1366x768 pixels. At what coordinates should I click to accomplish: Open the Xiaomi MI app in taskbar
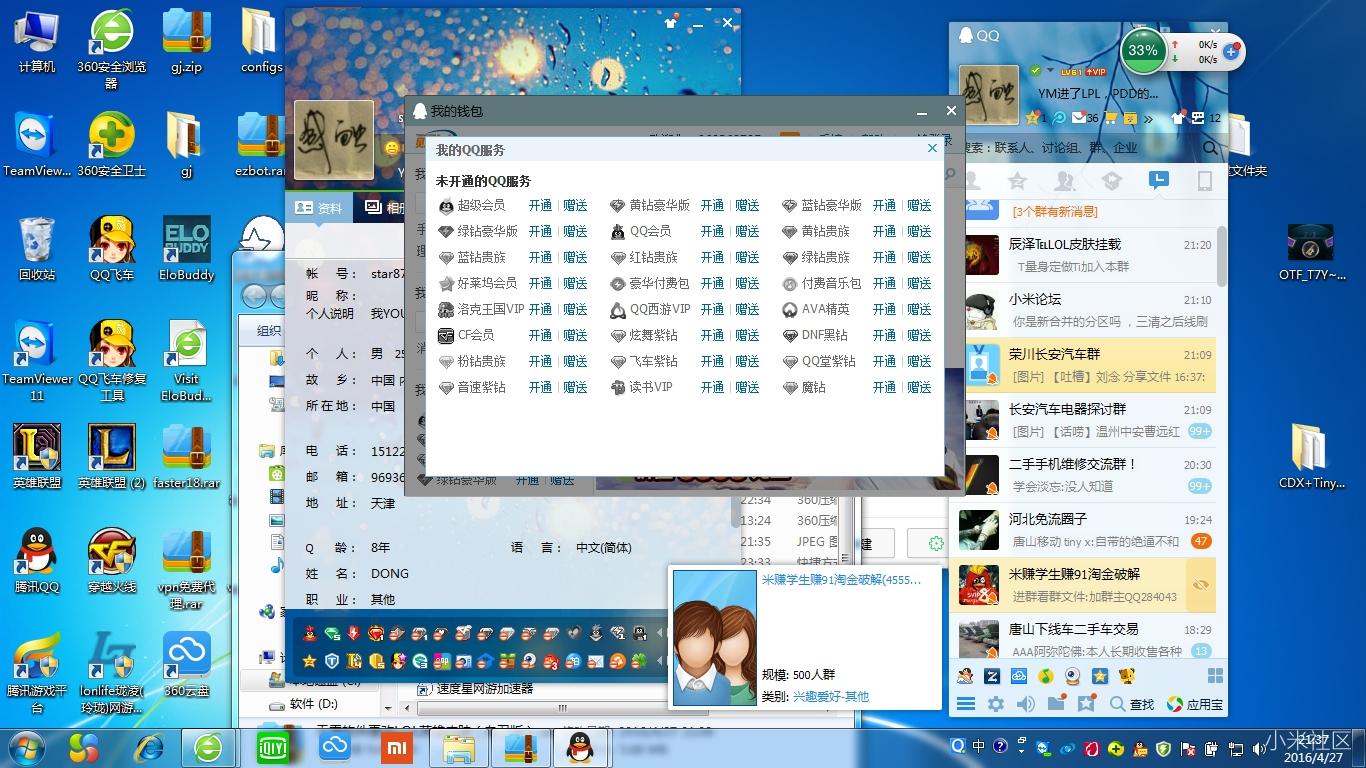tap(396, 747)
